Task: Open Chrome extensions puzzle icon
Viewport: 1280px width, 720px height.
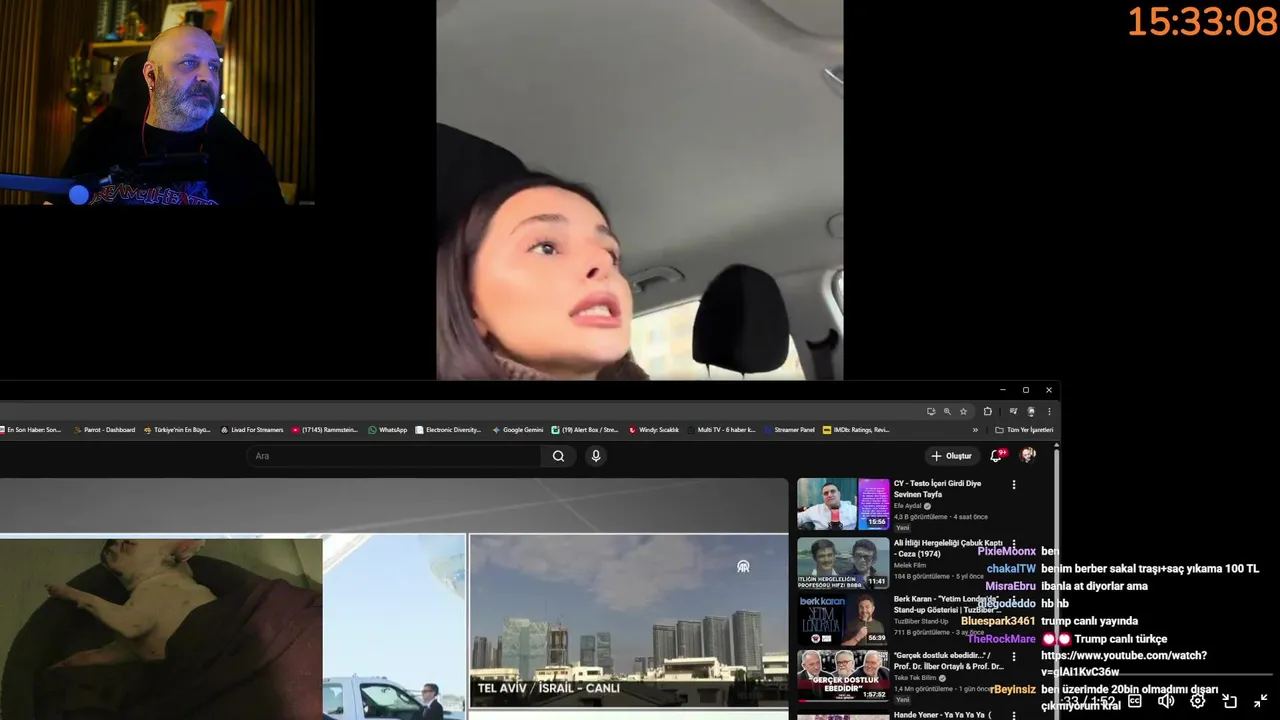Action: (988, 411)
